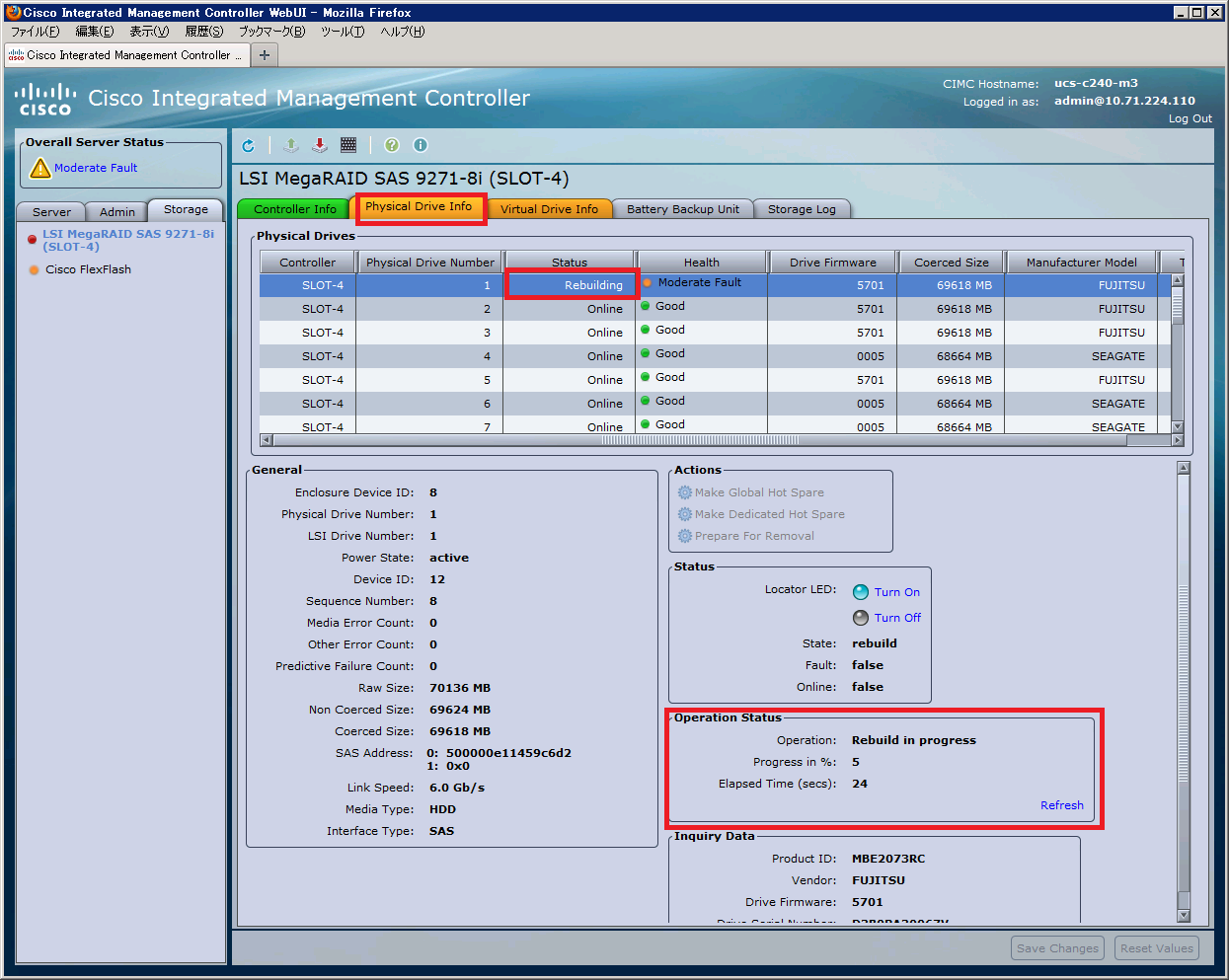Open the Admin tab in the sidebar
Viewport: 1229px width, 980px height.
coord(117,212)
